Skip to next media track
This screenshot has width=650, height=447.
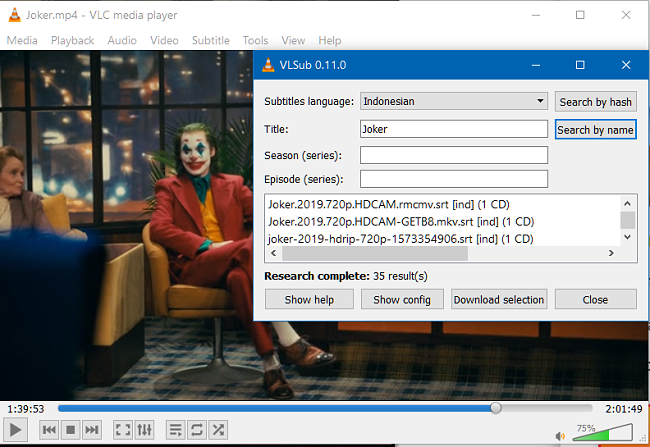92,430
